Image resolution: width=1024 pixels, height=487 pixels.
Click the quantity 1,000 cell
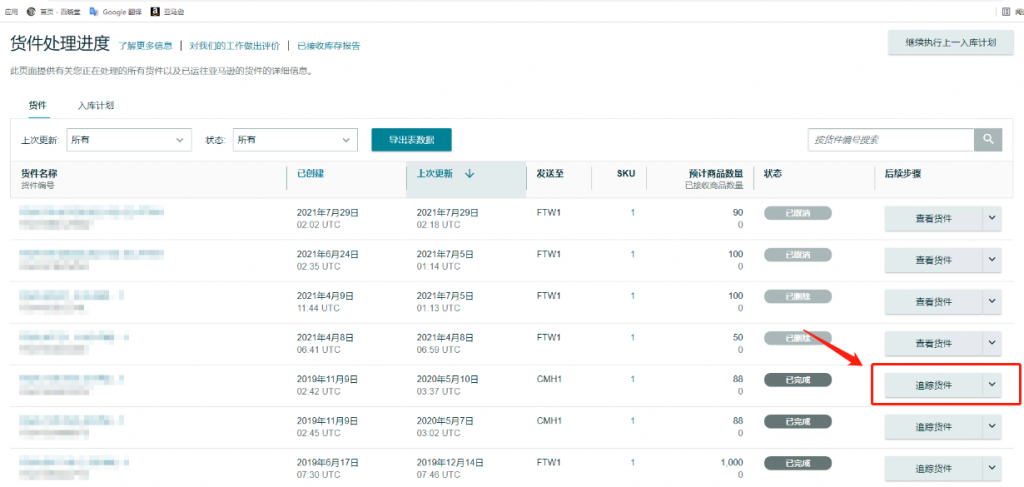pyautogui.click(x=731, y=462)
